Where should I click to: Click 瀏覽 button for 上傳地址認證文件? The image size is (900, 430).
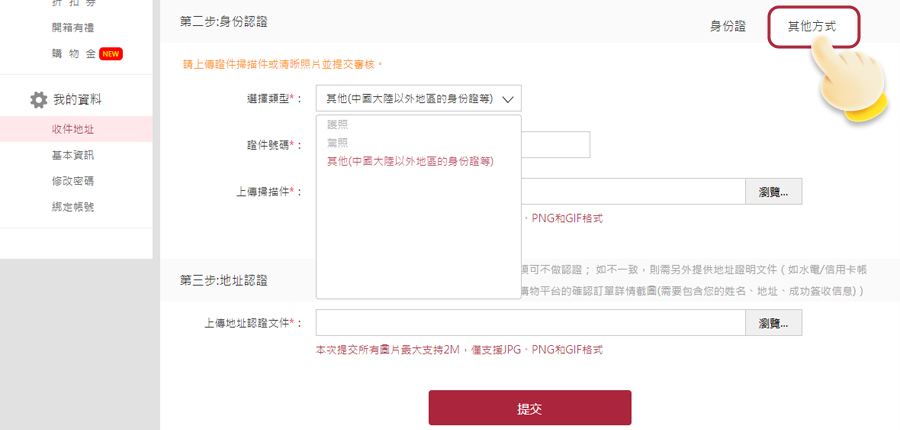pos(773,323)
